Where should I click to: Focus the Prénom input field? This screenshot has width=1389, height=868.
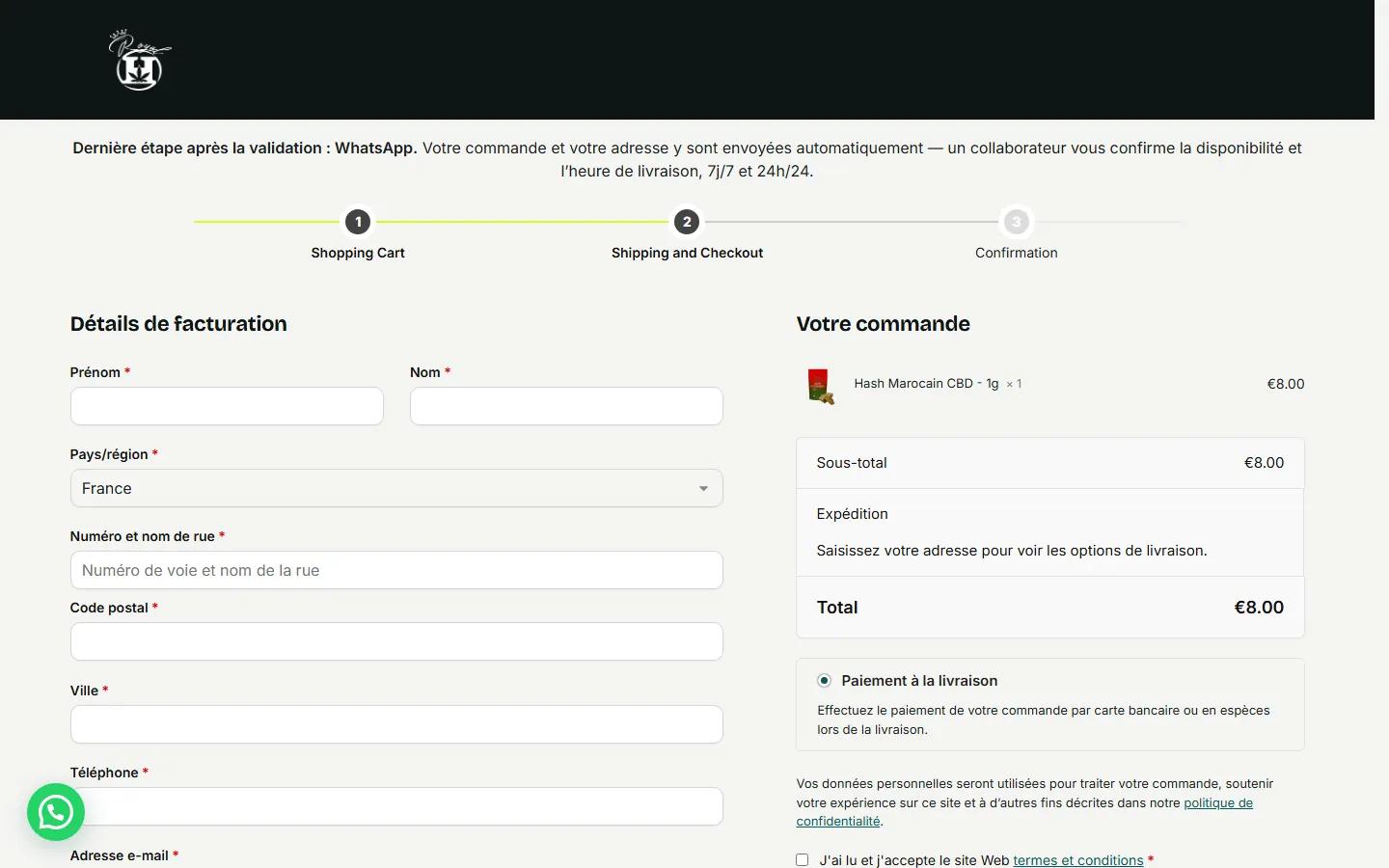(x=227, y=406)
